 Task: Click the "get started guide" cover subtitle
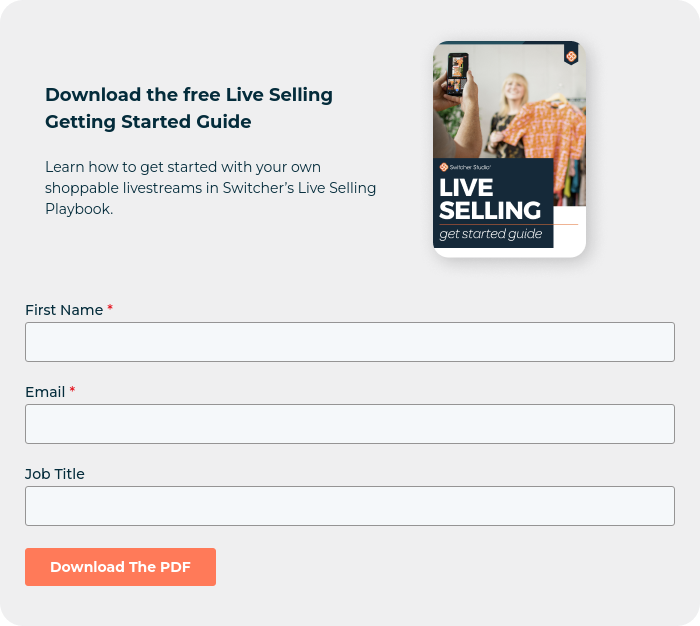click(x=490, y=235)
